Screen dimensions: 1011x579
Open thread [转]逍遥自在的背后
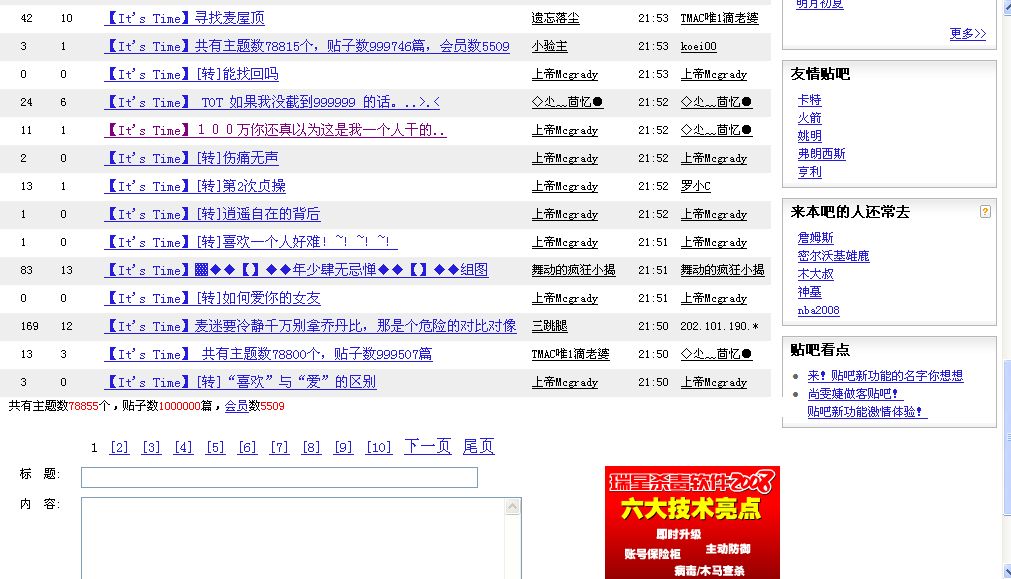[x=212, y=214]
